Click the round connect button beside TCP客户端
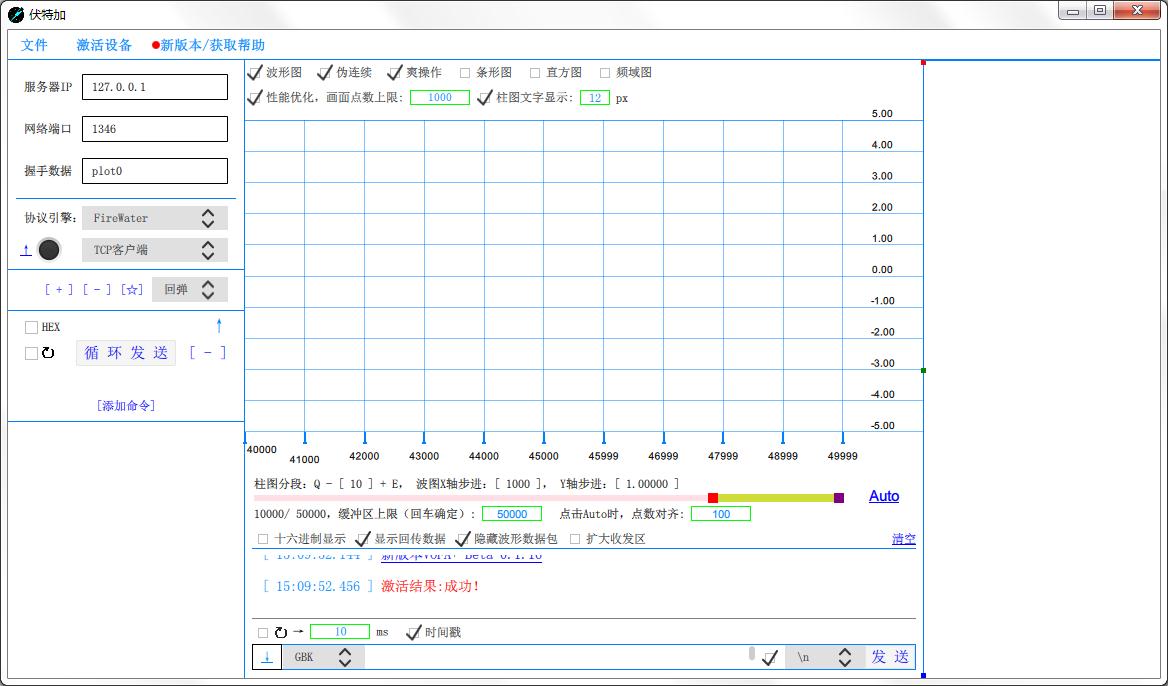This screenshot has height=686, width=1168. 49,250
